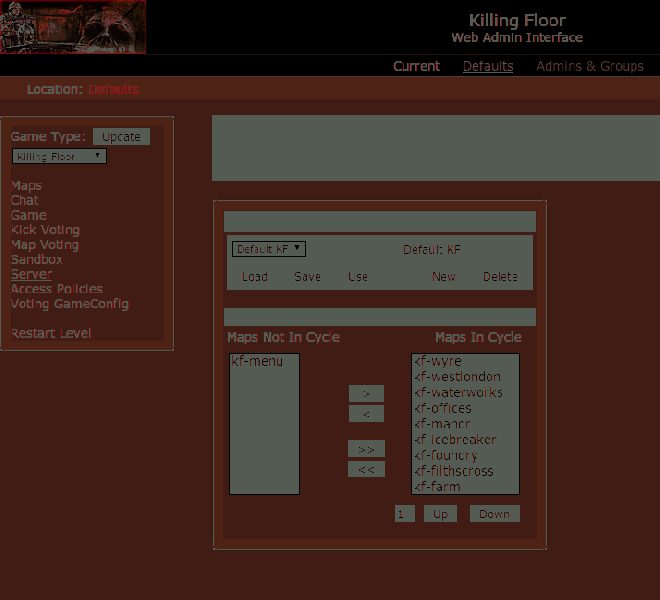This screenshot has height=600, width=660.
Task: Click the single right arrow add button
Action: (x=366, y=393)
